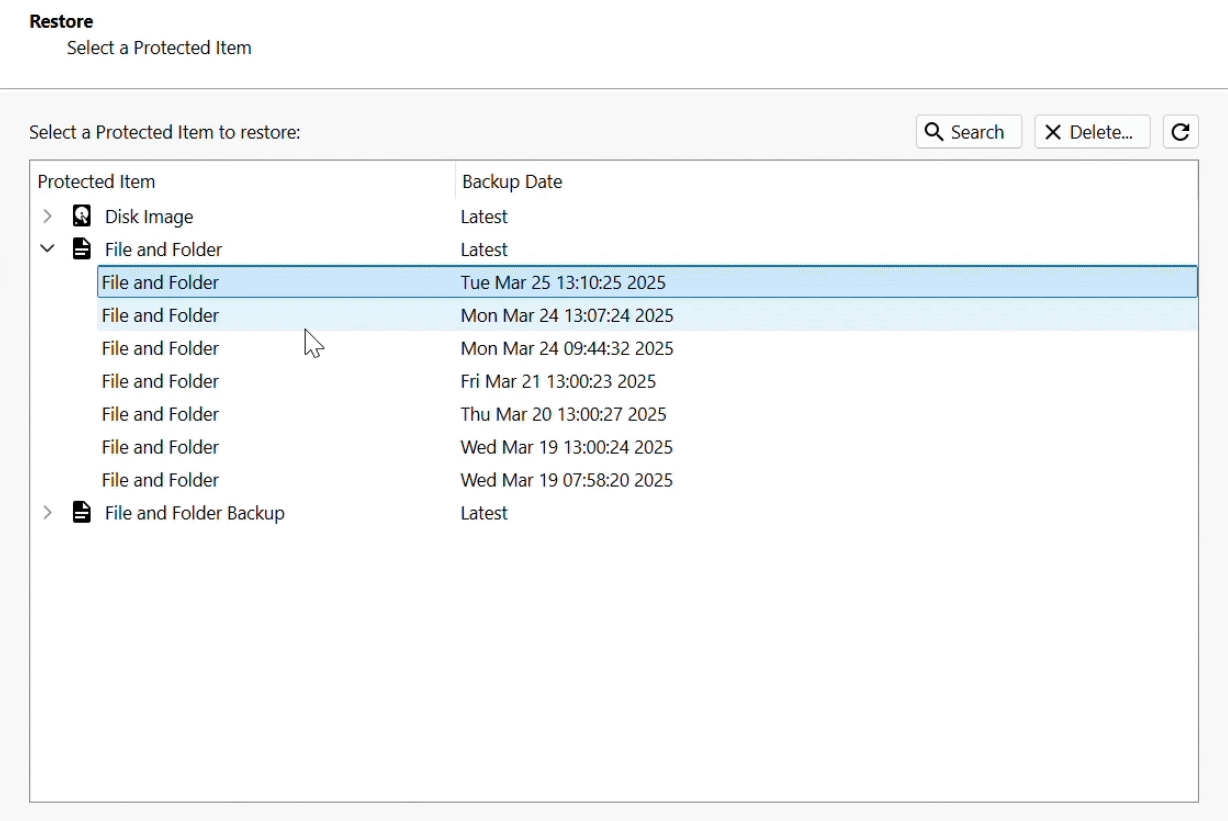Select backup dated Thu Mar 20 13:00:27 2025
1228x821 pixels.
point(647,414)
